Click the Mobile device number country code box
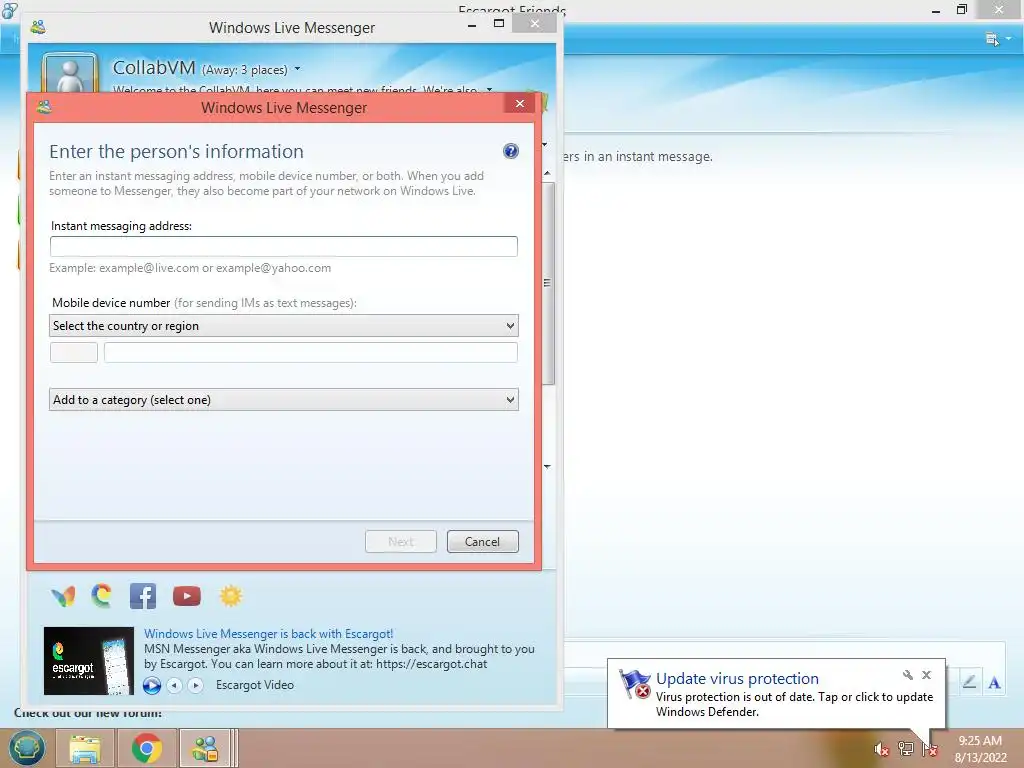 point(74,353)
